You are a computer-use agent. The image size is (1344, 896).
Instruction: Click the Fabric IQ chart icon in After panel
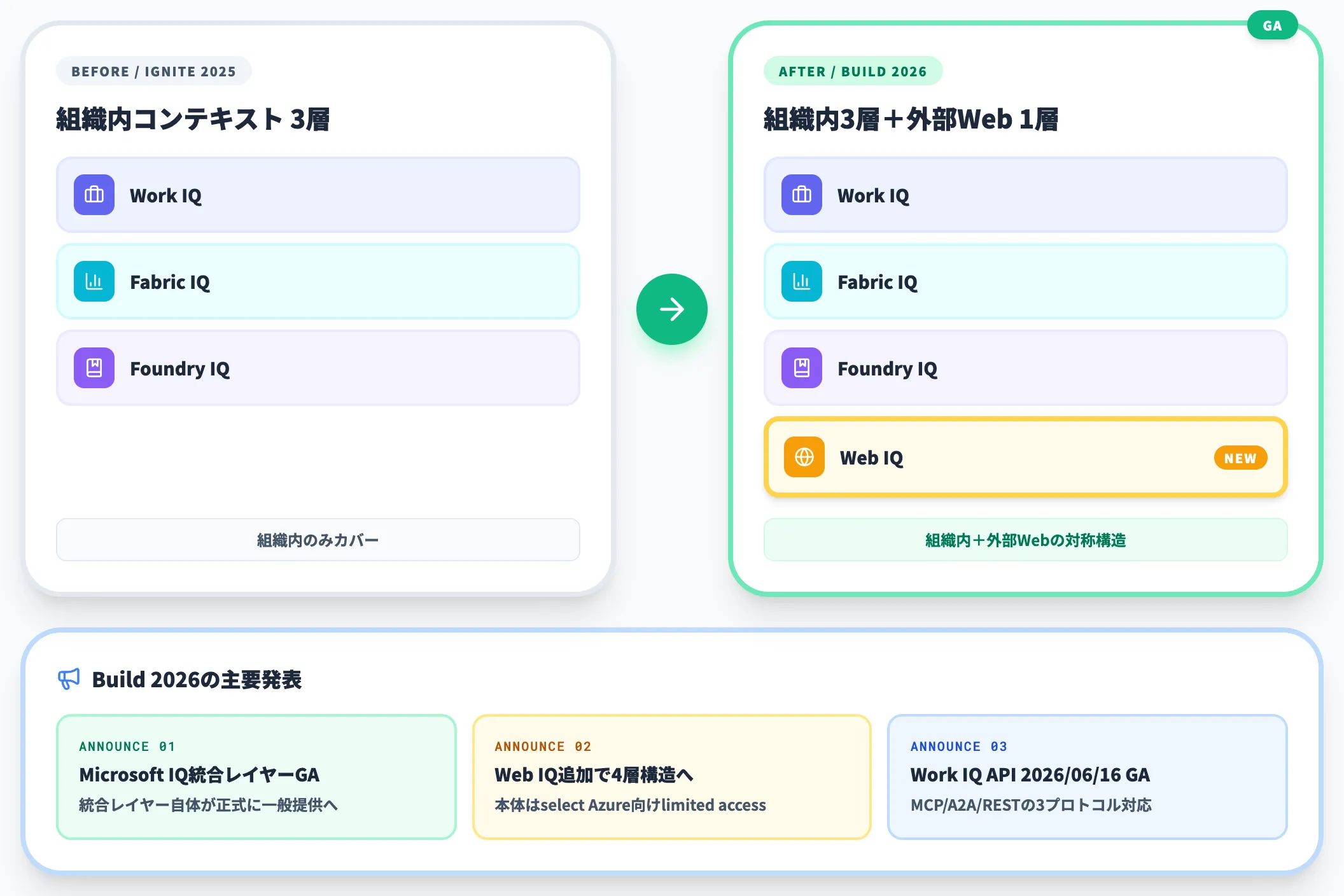coord(802,281)
